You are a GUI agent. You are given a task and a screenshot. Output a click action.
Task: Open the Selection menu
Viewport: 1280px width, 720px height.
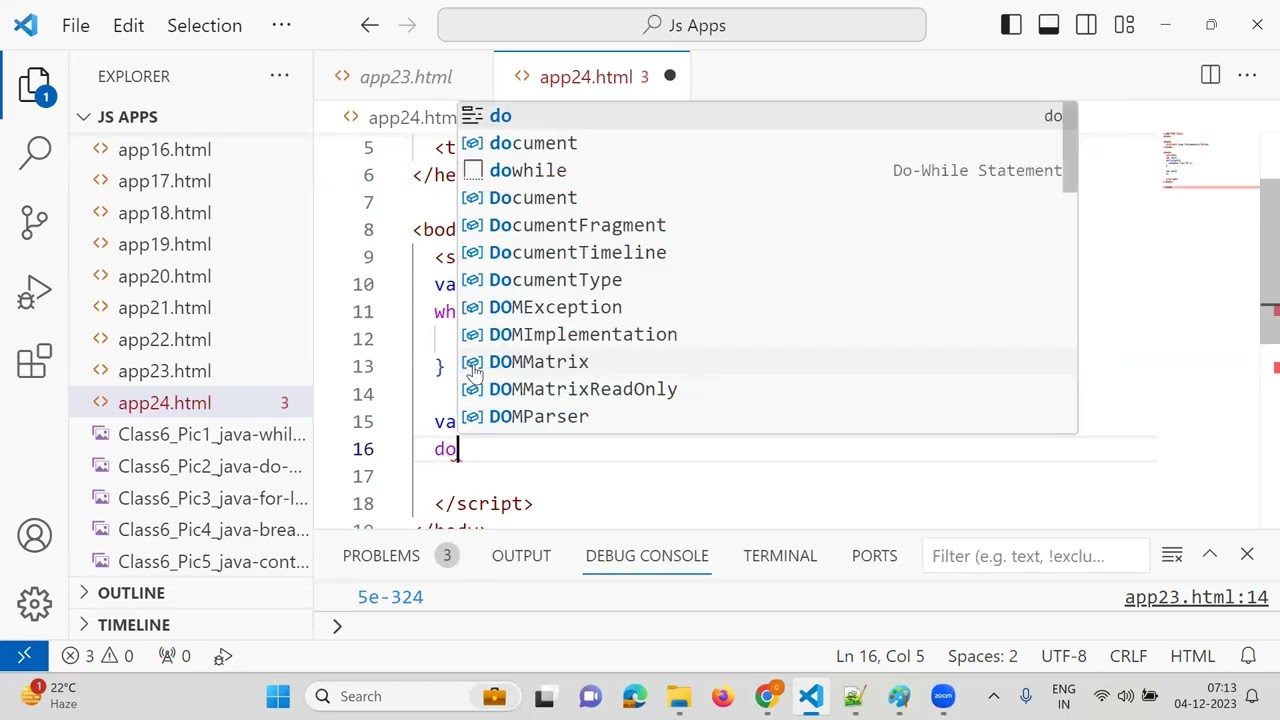205,25
